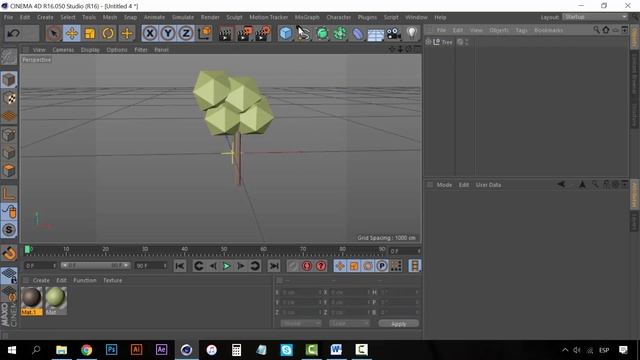Open the floor environment icon
The image size is (640, 360).
(376, 34)
